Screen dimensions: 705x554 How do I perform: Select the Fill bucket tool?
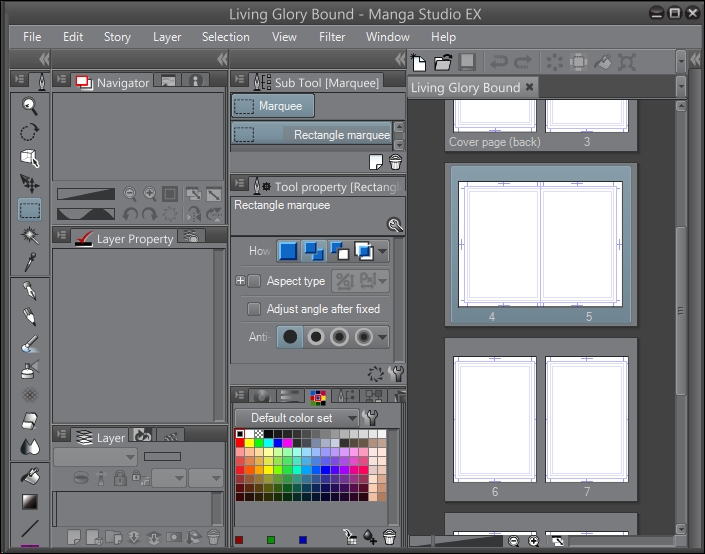tap(30, 476)
